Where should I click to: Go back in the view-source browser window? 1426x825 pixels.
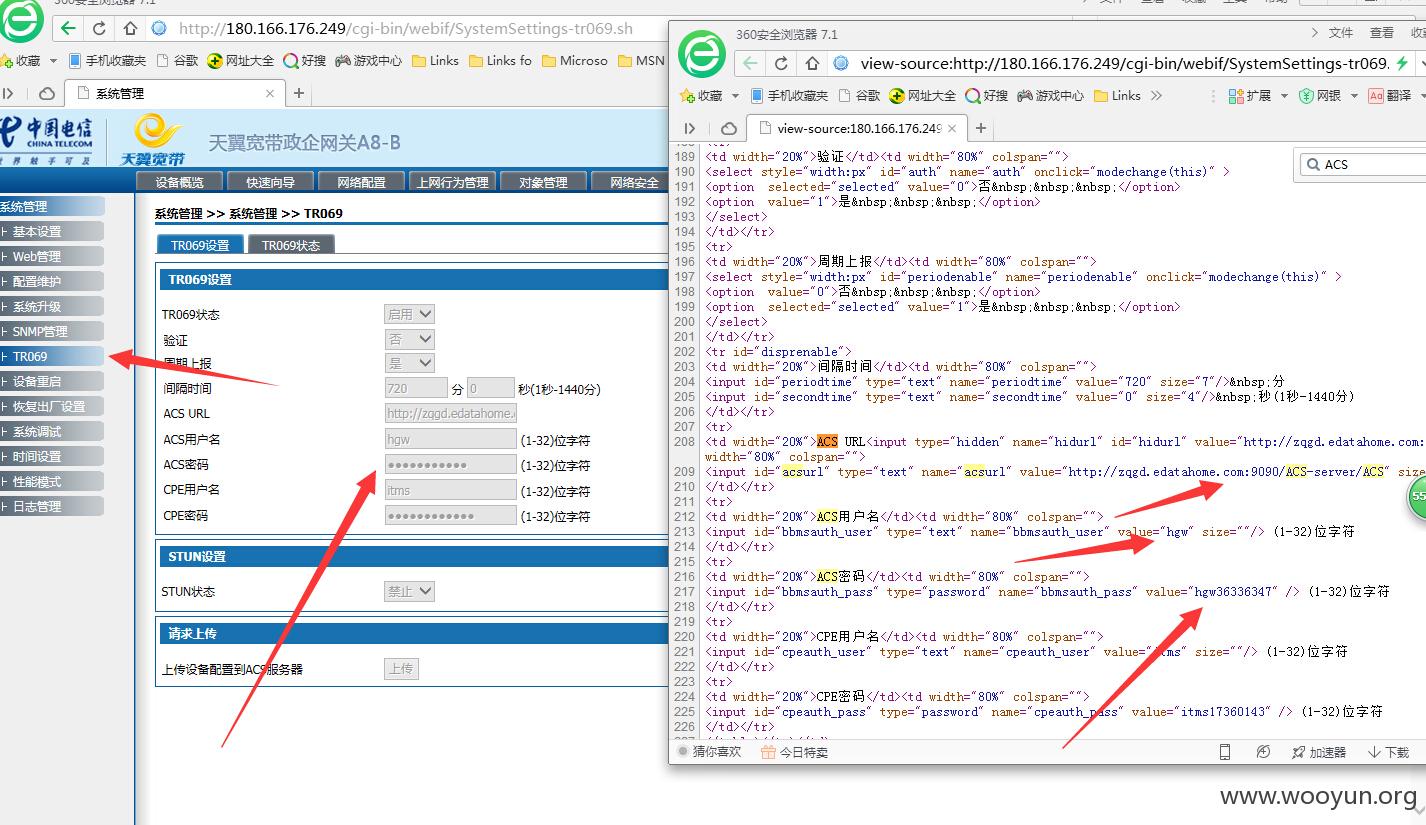[x=750, y=63]
